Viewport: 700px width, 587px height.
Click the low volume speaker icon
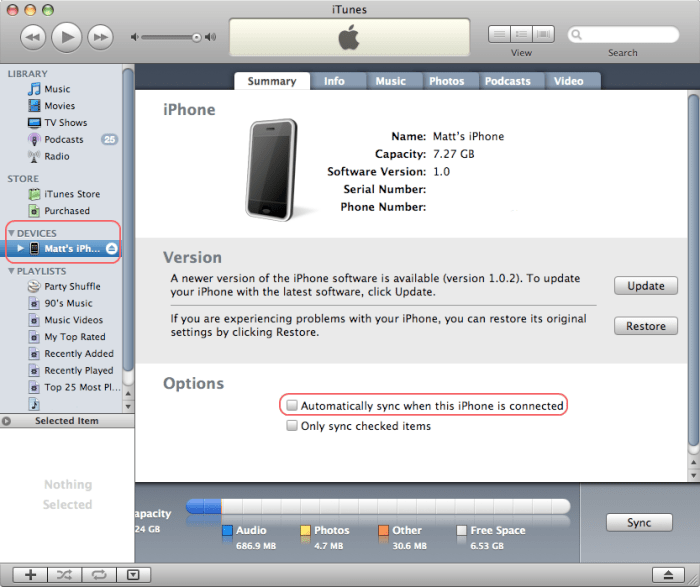click(134, 37)
